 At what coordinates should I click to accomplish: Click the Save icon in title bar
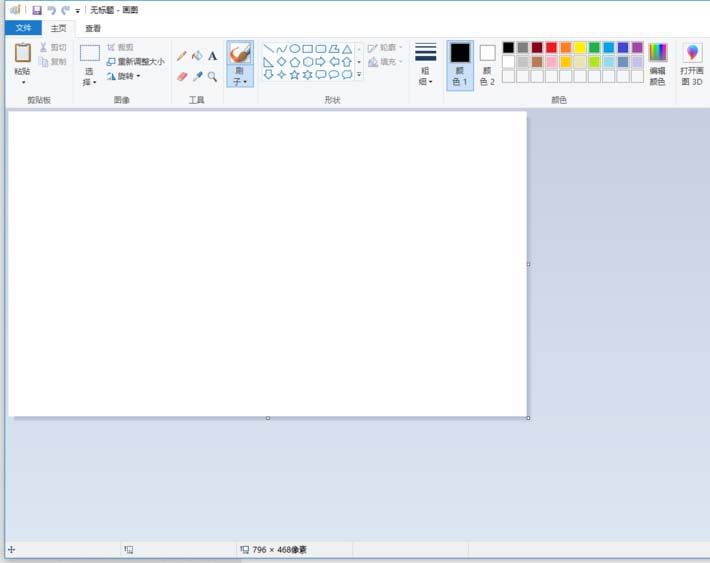(37, 10)
